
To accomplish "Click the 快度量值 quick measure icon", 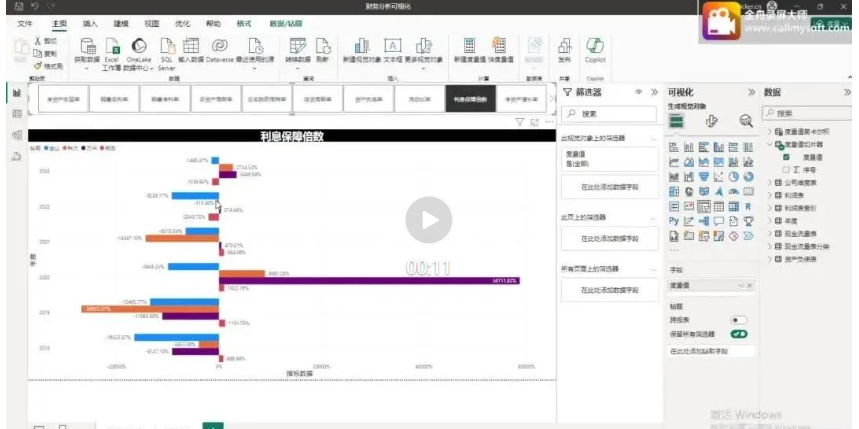I will [x=500, y=46].
